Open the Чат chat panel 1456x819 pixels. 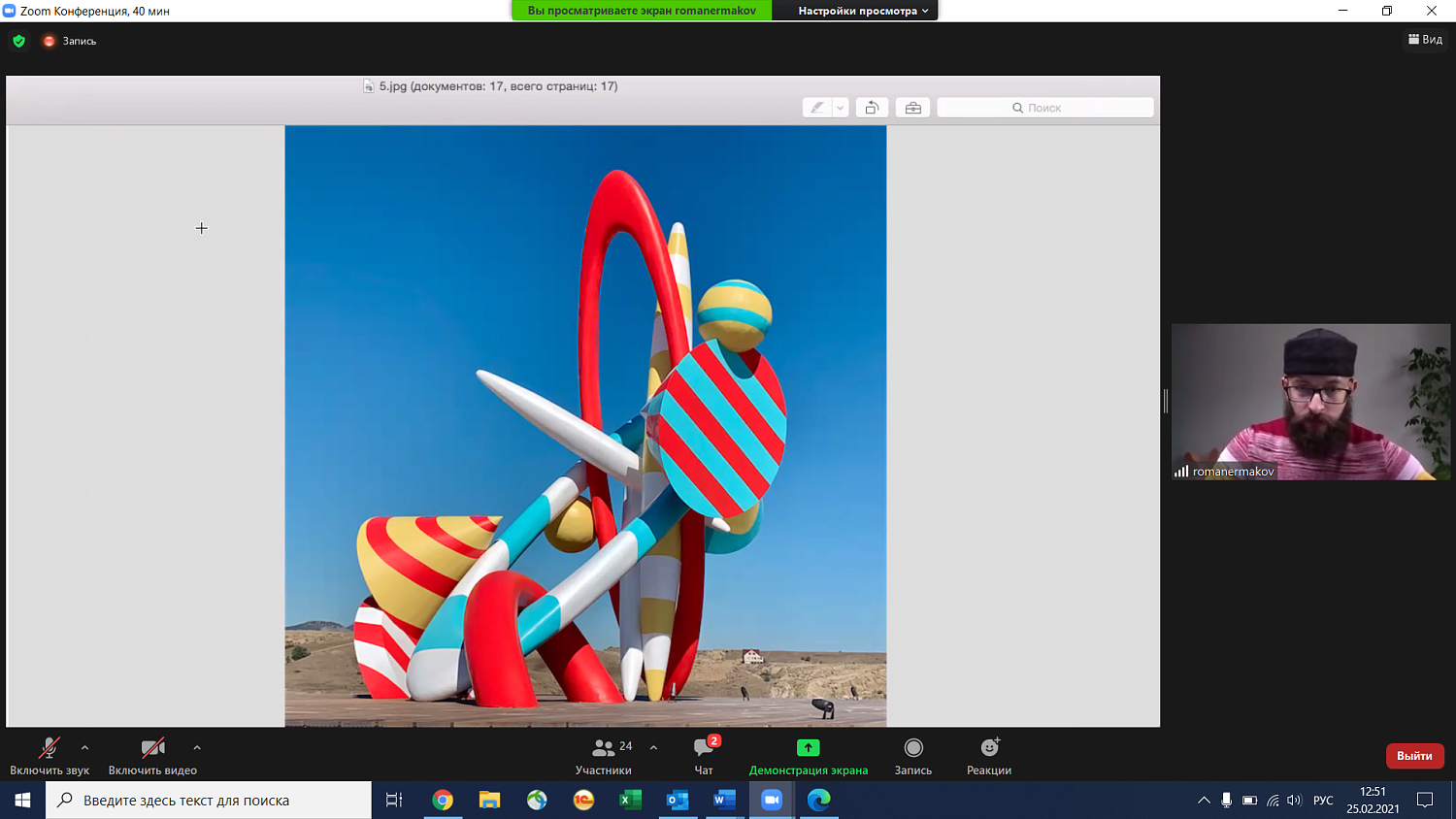[x=704, y=756]
